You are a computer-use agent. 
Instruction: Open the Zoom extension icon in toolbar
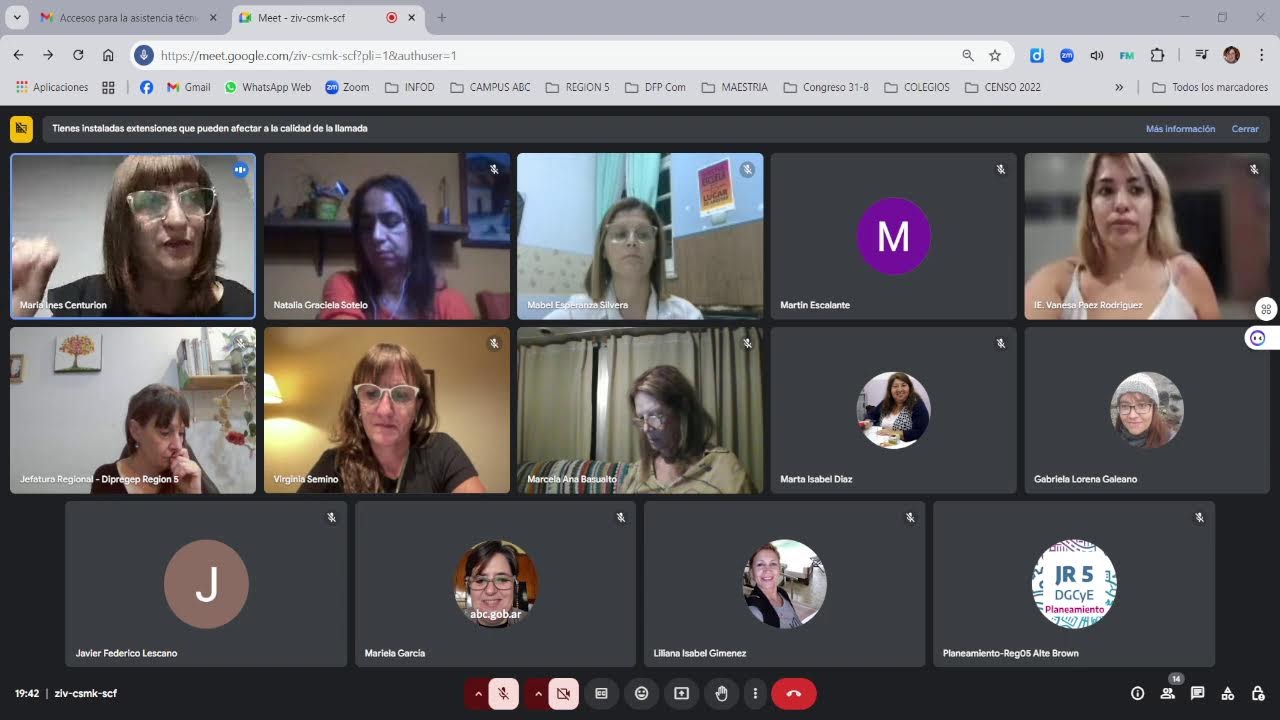pyautogui.click(x=1067, y=55)
